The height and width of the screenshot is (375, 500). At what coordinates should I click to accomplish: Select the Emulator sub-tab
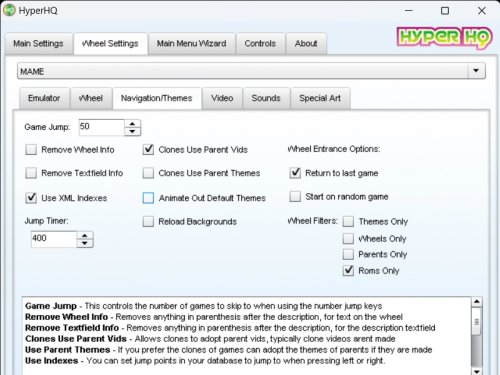click(44, 98)
